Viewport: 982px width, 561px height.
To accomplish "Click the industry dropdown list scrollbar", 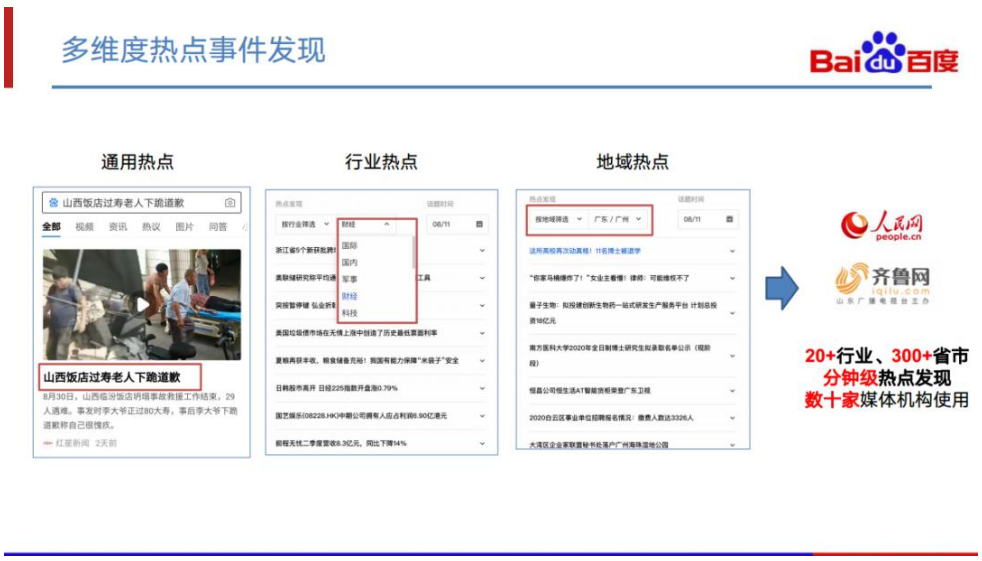I will pos(413,252).
